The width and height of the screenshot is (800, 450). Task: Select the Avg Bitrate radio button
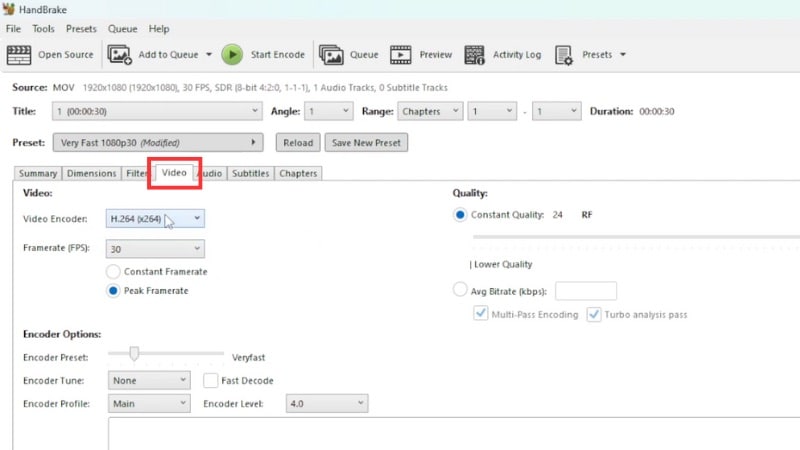point(460,290)
